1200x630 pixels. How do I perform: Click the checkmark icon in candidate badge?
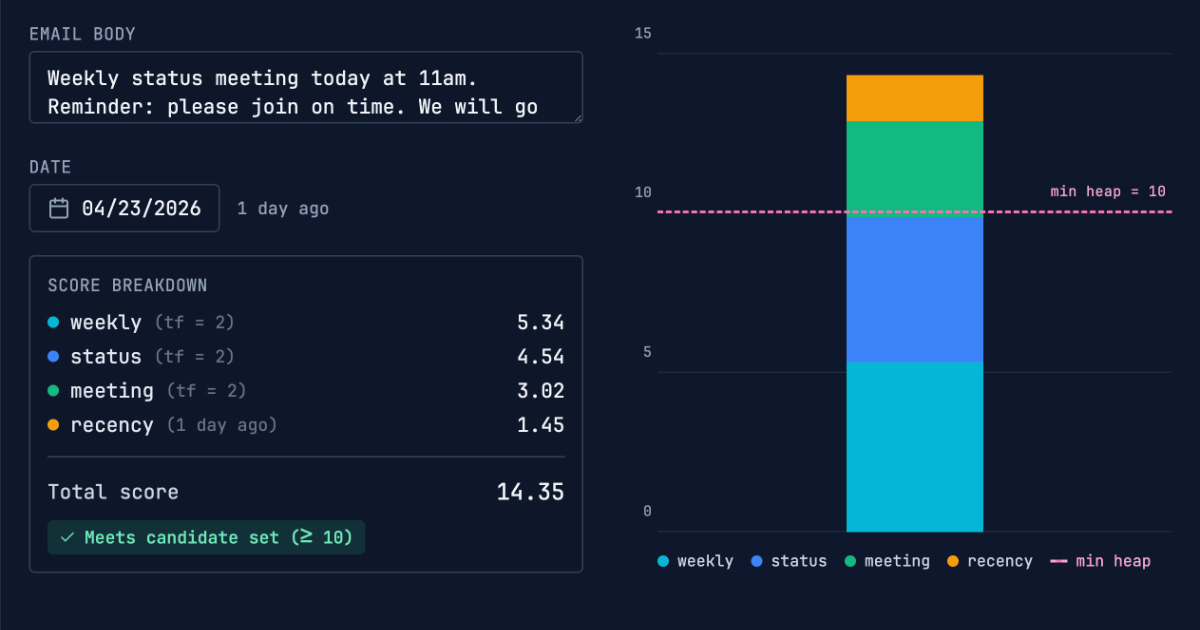click(x=68, y=537)
